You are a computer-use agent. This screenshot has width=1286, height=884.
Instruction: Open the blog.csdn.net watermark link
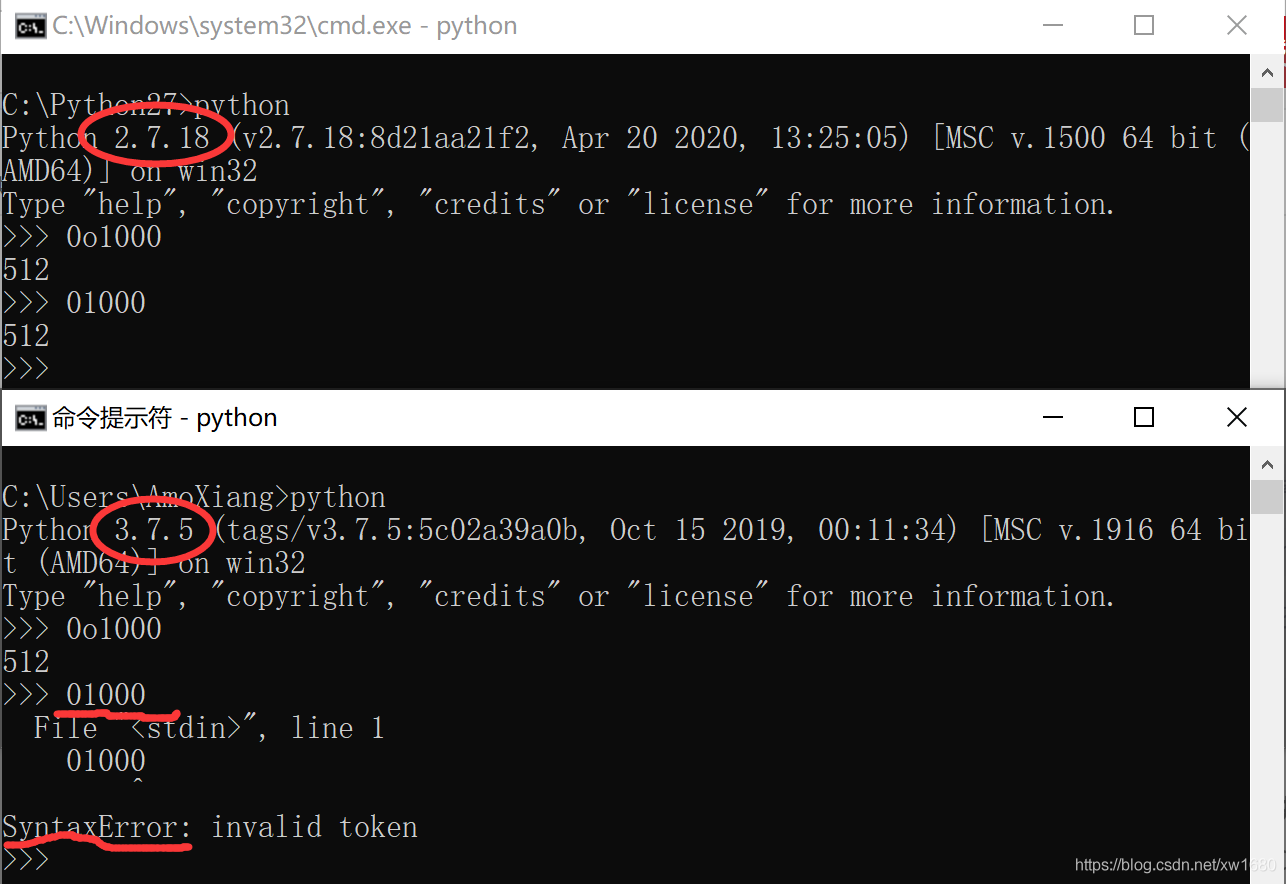[1174, 864]
